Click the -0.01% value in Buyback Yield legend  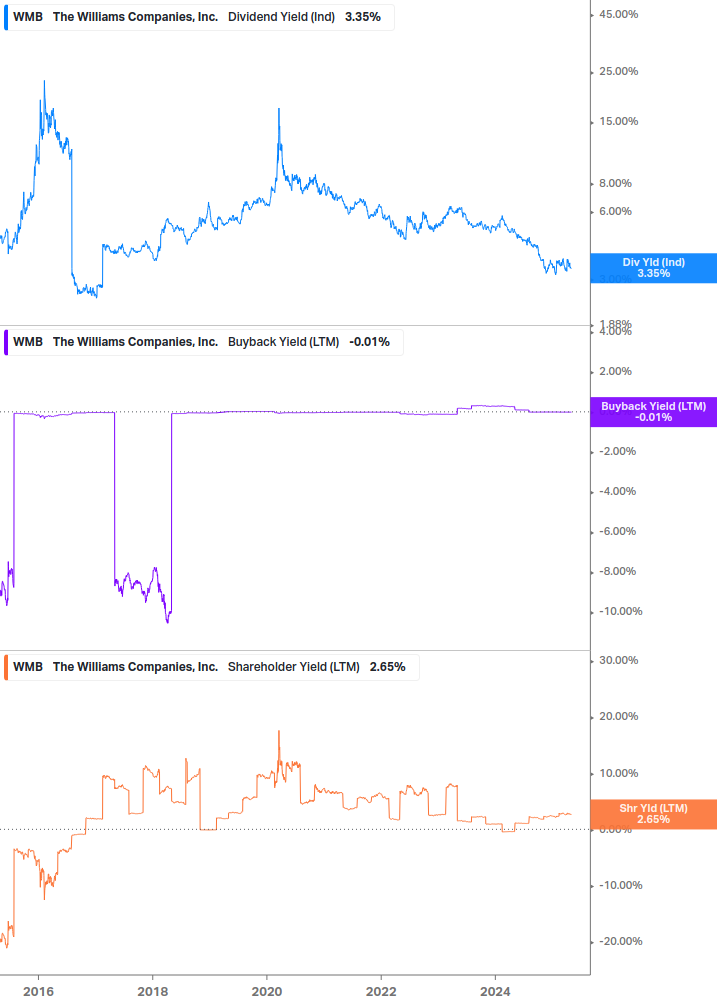(370, 342)
